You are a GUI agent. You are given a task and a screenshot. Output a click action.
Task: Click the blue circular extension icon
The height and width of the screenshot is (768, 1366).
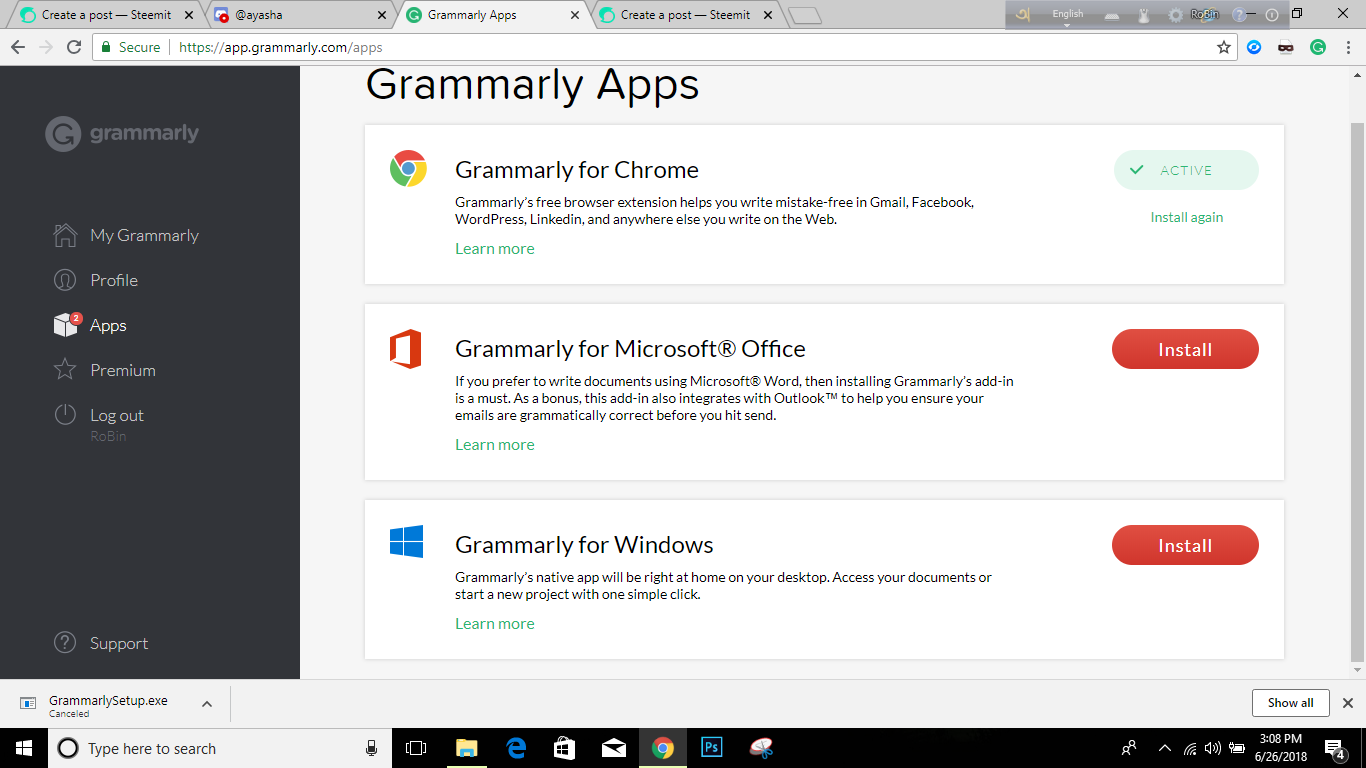[1254, 47]
